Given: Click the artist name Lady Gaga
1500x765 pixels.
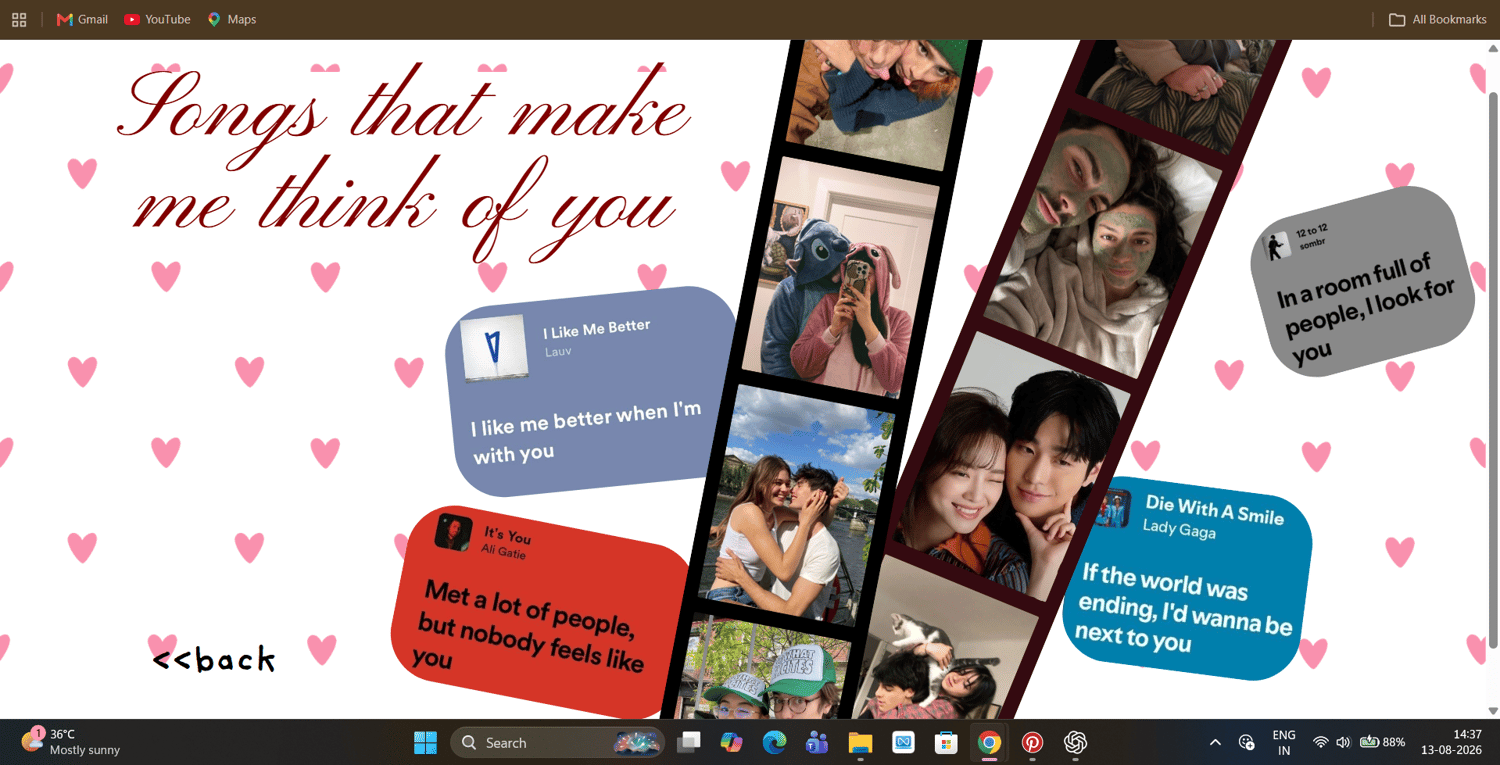Looking at the screenshot, I should (1179, 528).
